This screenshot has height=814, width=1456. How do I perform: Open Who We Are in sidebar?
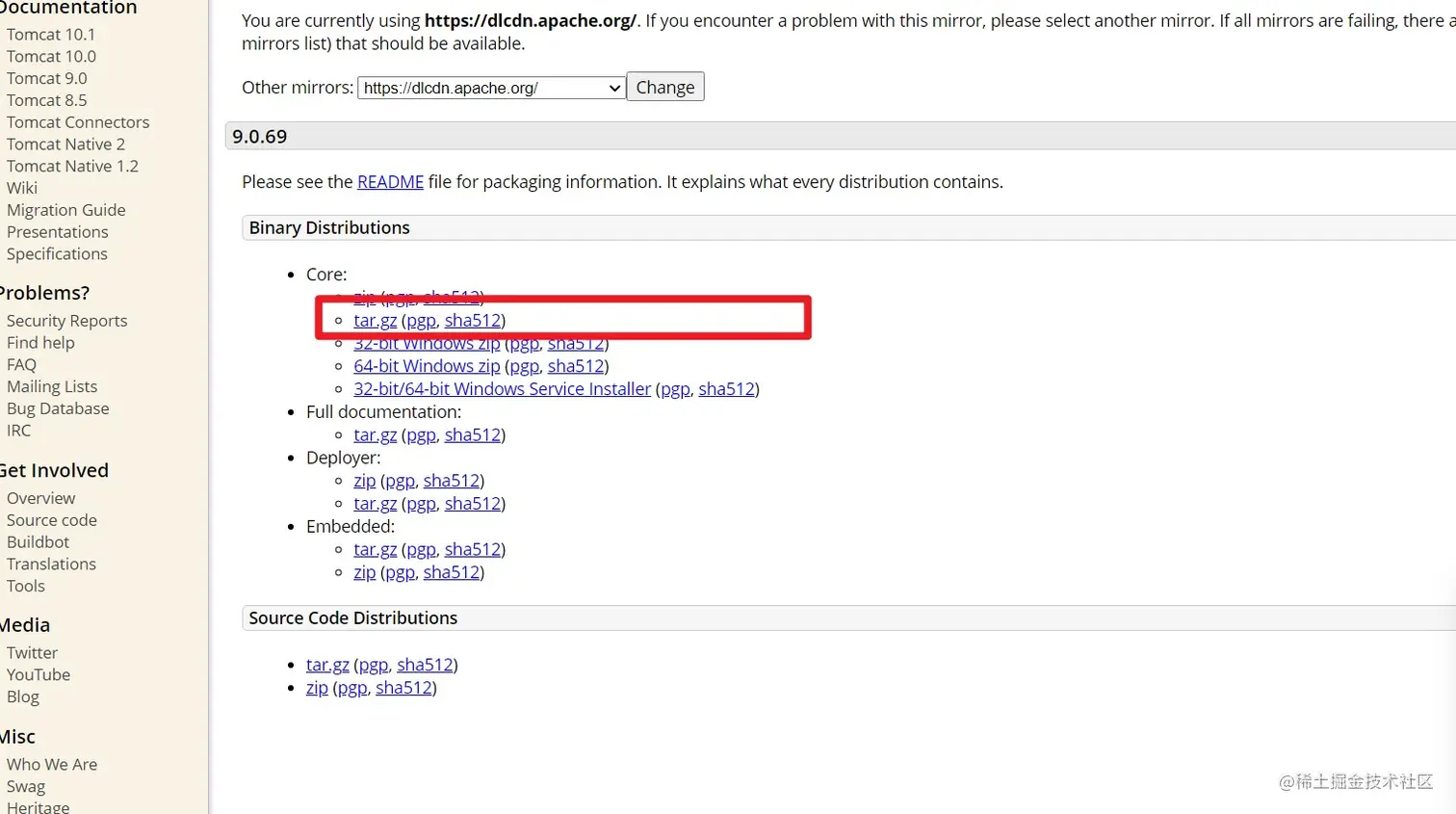(52, 765)
